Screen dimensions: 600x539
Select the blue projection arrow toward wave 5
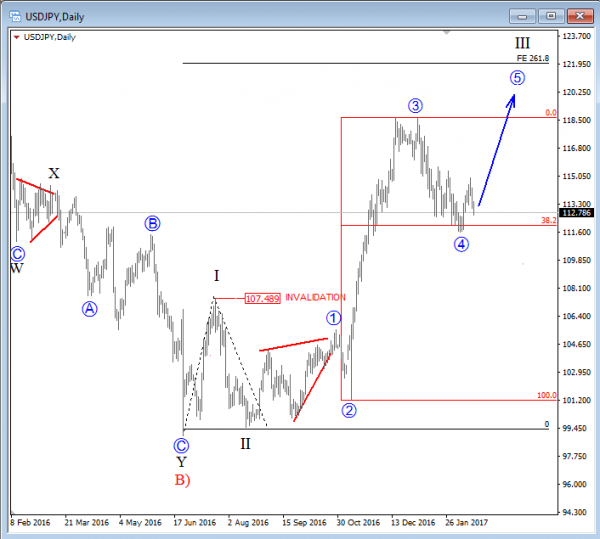click(496, 151)
